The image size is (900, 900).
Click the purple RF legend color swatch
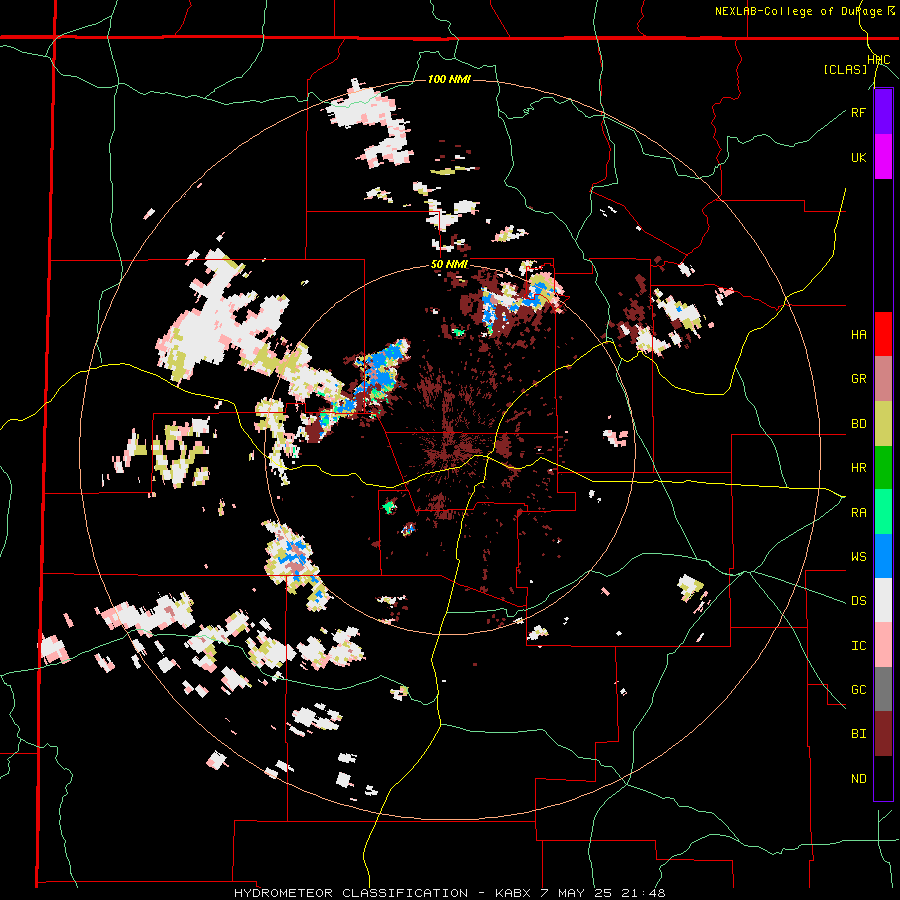[x=883, y=112]
